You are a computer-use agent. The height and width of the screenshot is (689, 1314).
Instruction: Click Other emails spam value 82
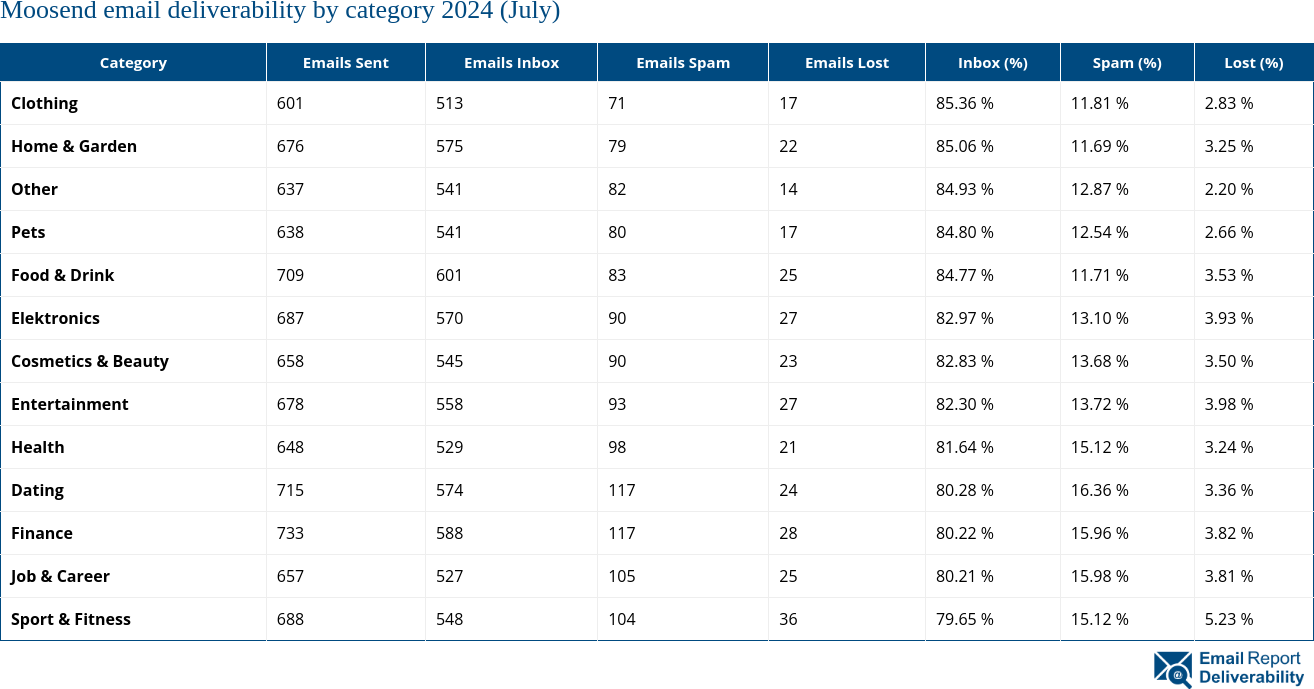click(x=617, y=189)
